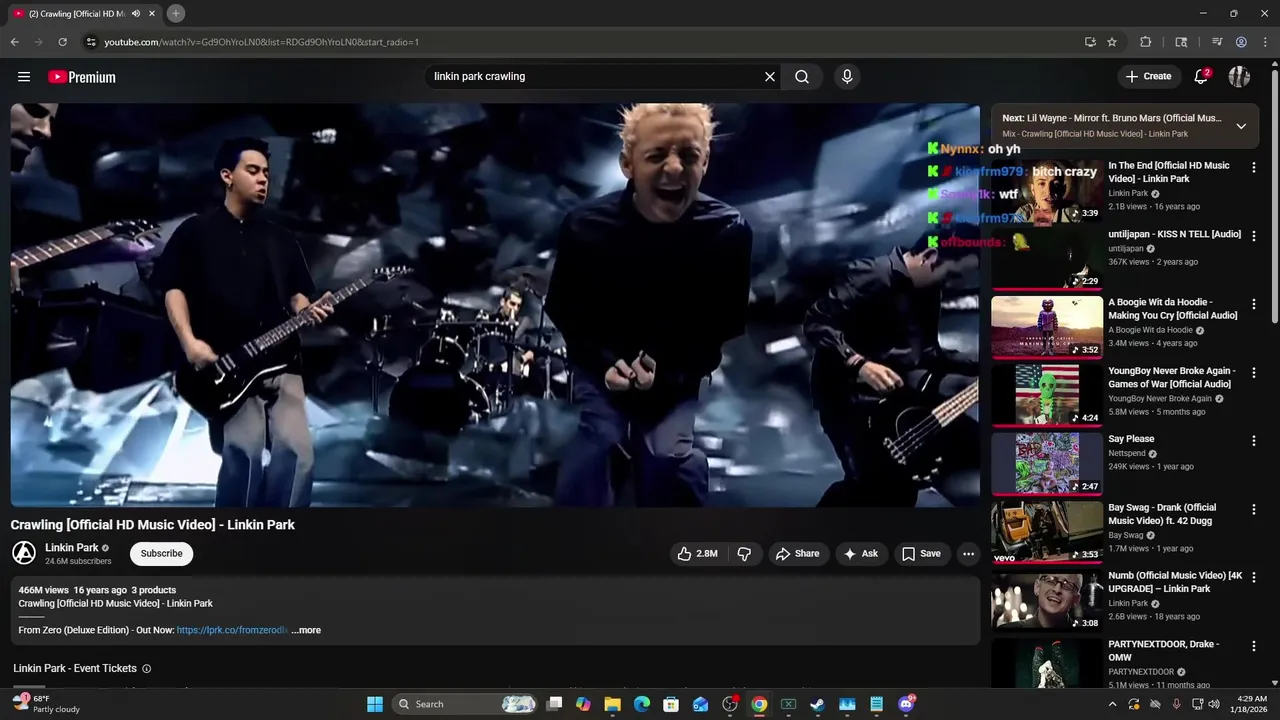Share the Crawling video
Image resolution: width=1280 pixels, height=720 pixels.
pos(797,554)
